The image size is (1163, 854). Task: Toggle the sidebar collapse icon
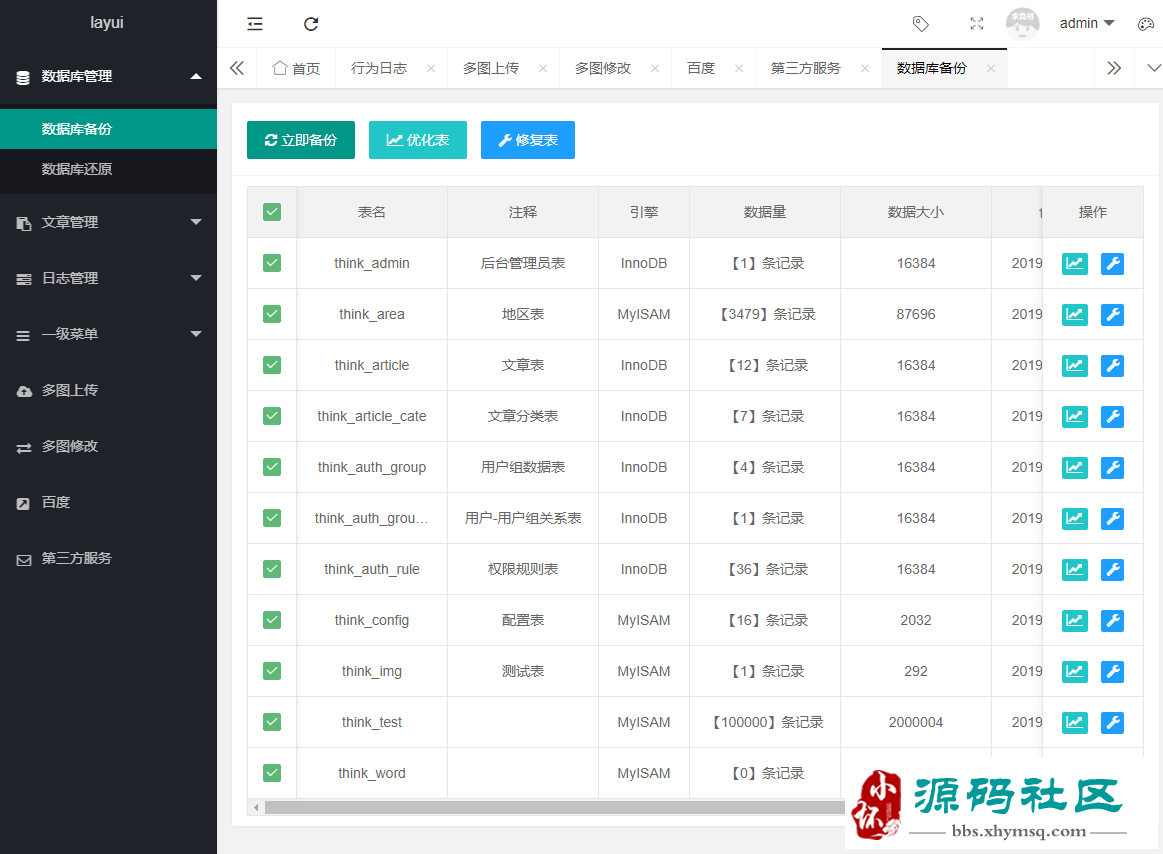[255, 24]
